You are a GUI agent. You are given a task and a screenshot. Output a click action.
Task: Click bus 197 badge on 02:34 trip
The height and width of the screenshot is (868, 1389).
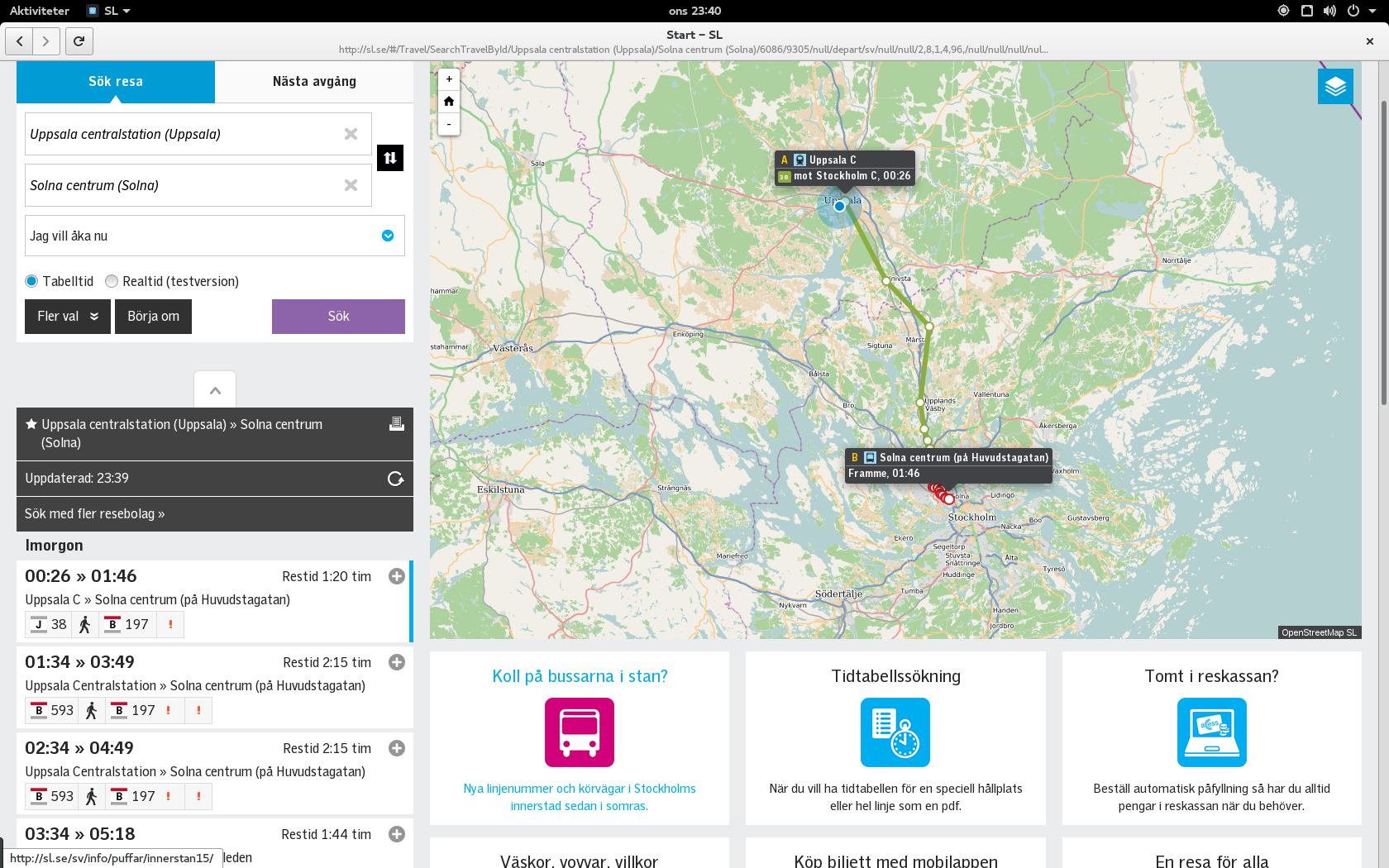133,796
